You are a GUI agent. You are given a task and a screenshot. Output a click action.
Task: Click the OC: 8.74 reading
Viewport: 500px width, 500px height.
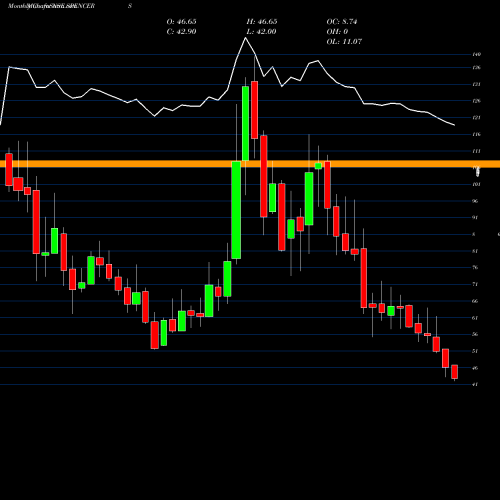(x=342, y=22)
